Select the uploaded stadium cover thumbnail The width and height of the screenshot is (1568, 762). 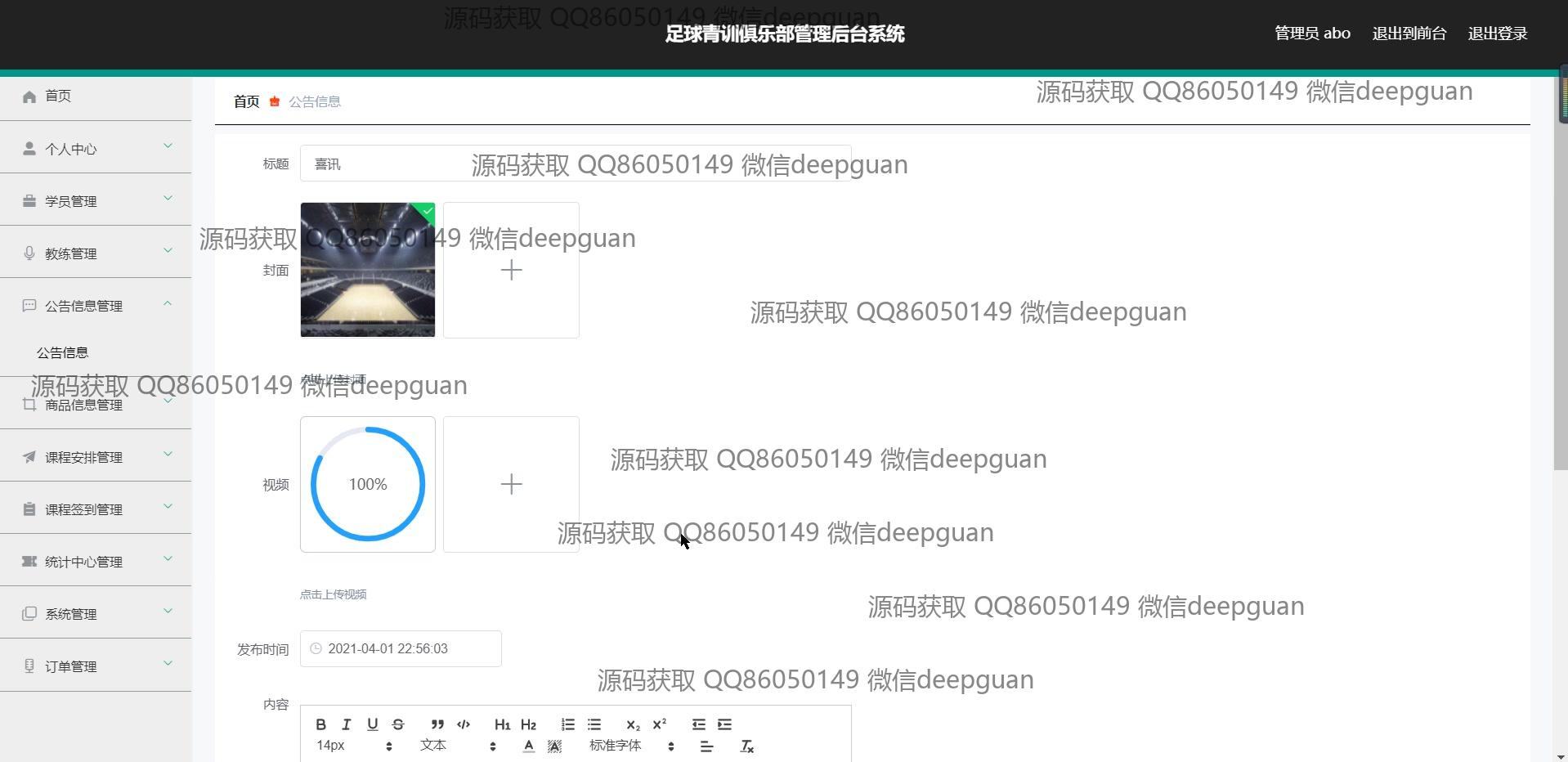[368, 270]
